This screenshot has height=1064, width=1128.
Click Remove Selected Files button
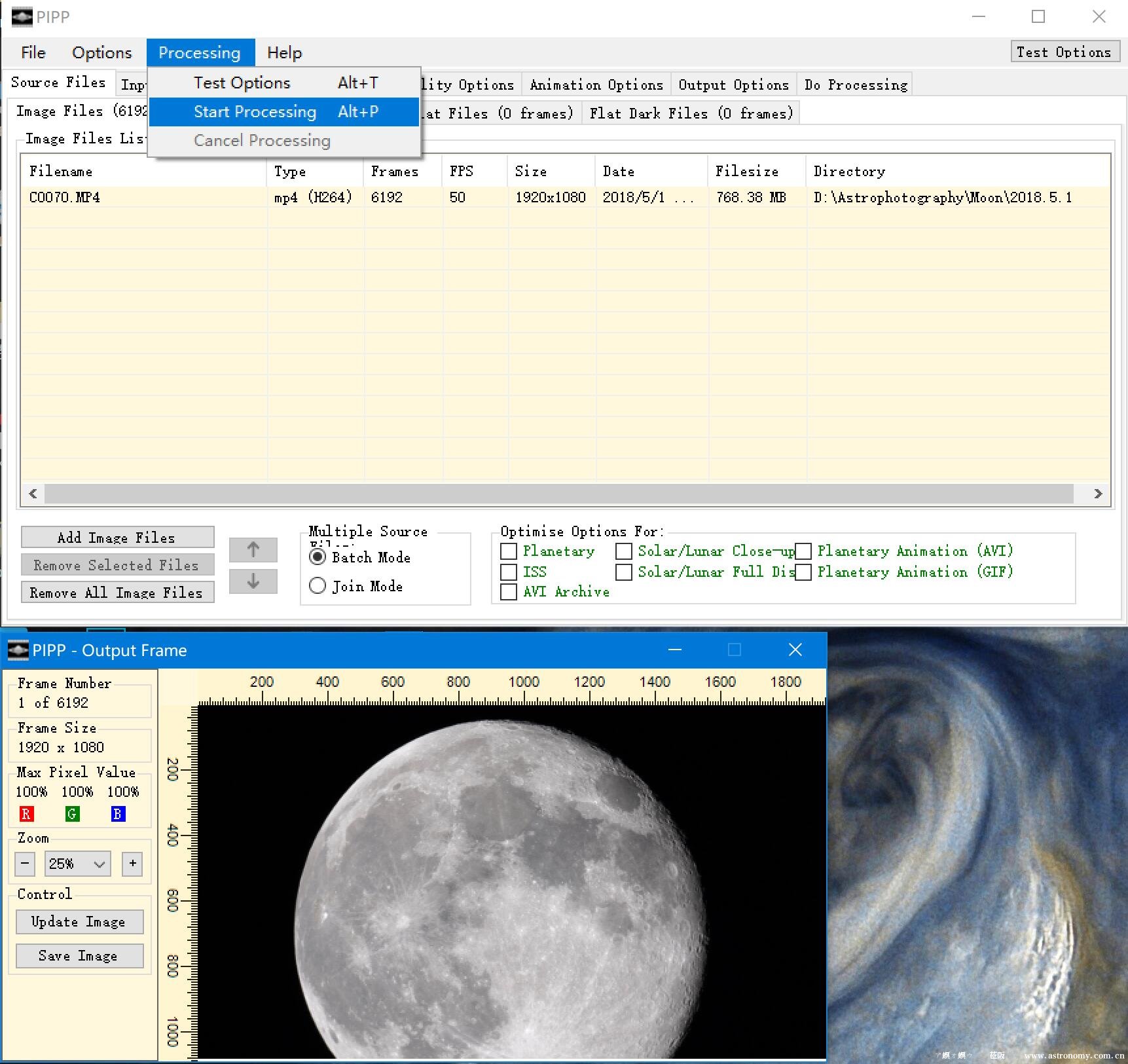tap(117, 565)
